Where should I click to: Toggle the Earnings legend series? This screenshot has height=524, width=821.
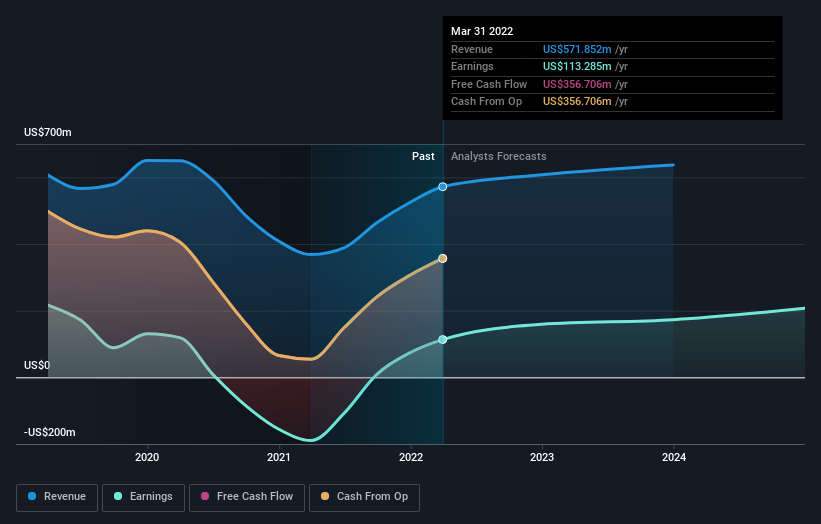coord(143,497)
